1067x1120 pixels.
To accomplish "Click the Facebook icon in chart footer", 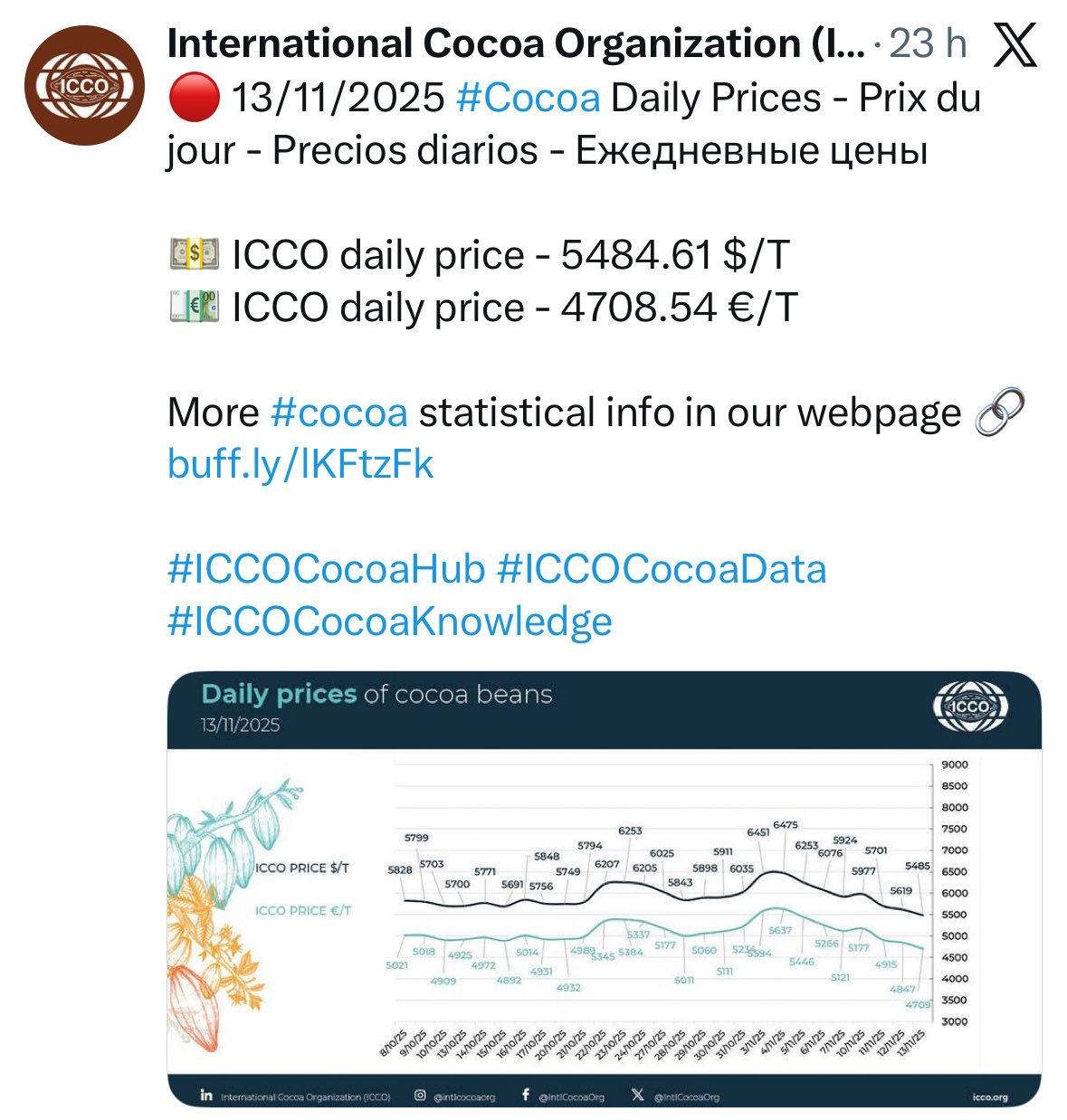I will coord(526,1096).
